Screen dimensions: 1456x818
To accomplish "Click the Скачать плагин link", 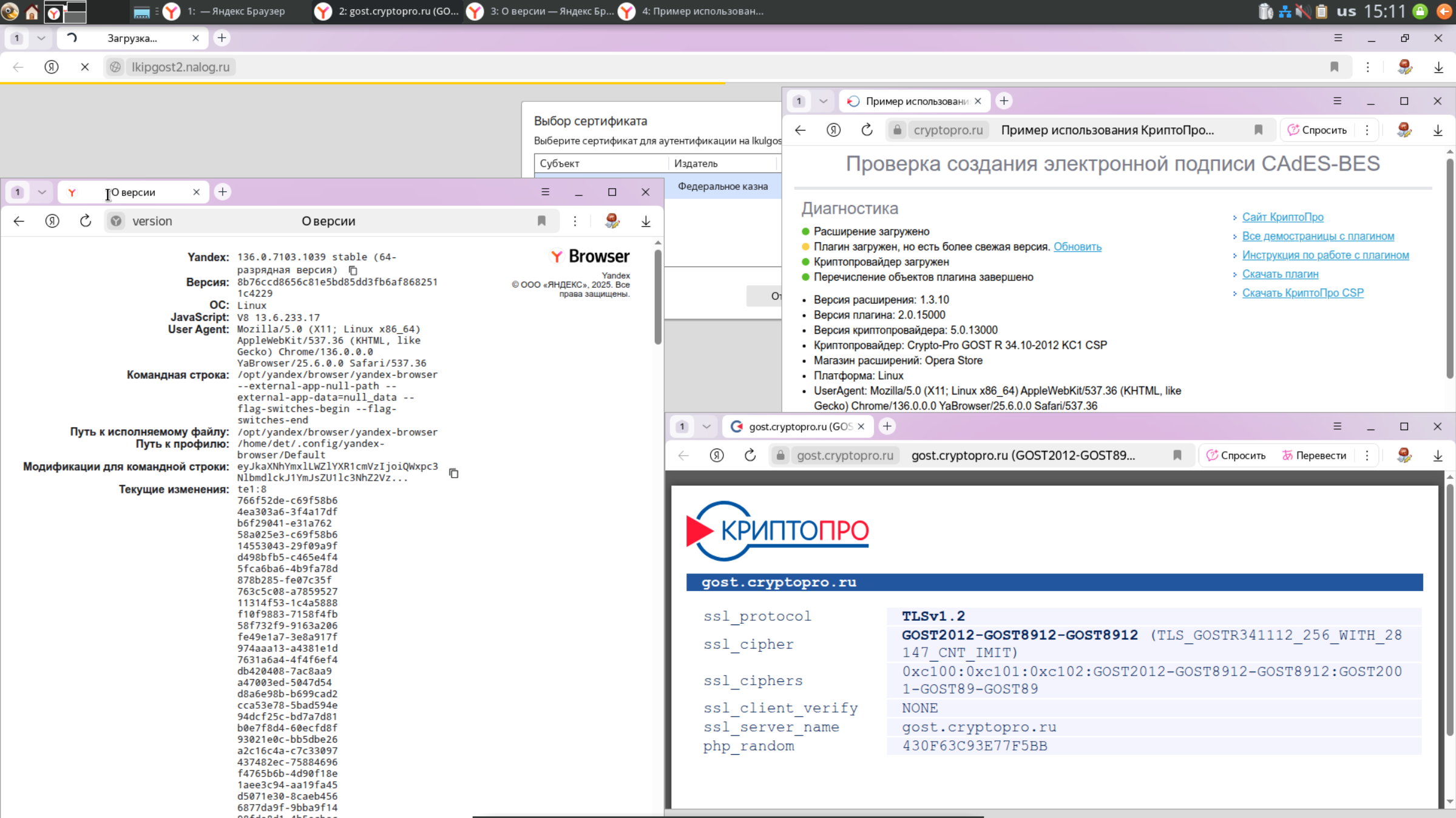I will (x=1280, y=274).
